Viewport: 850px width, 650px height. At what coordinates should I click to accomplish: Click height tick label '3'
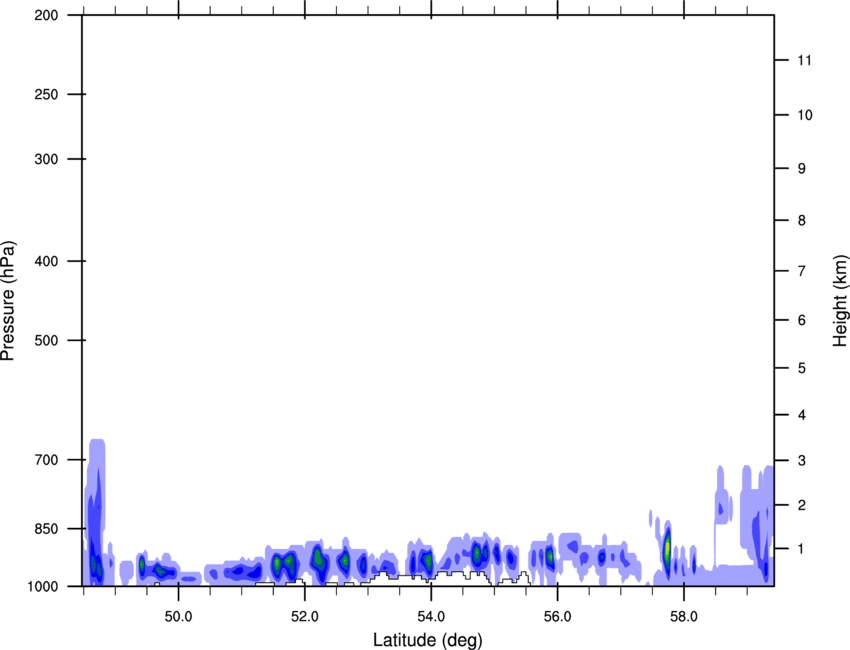[802, 460]
